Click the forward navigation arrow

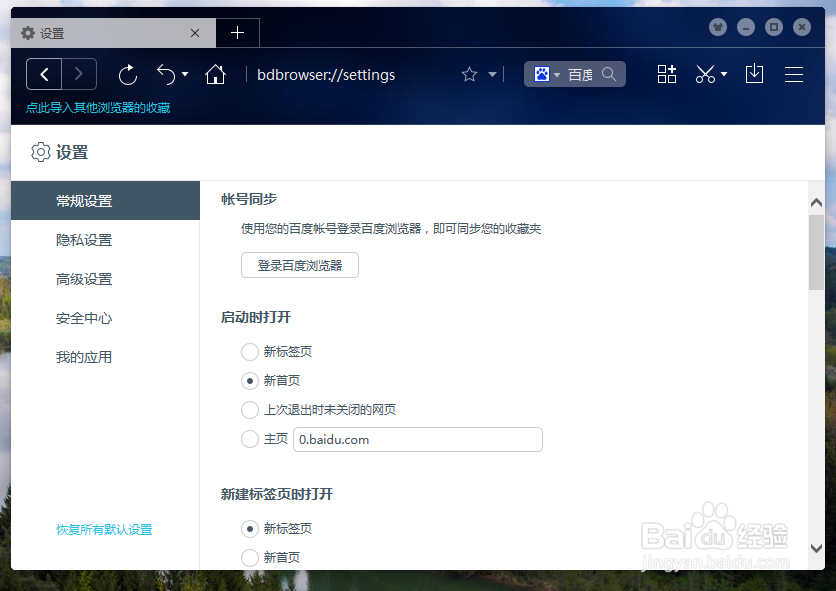pyautogui.click(x=79, y=74)
